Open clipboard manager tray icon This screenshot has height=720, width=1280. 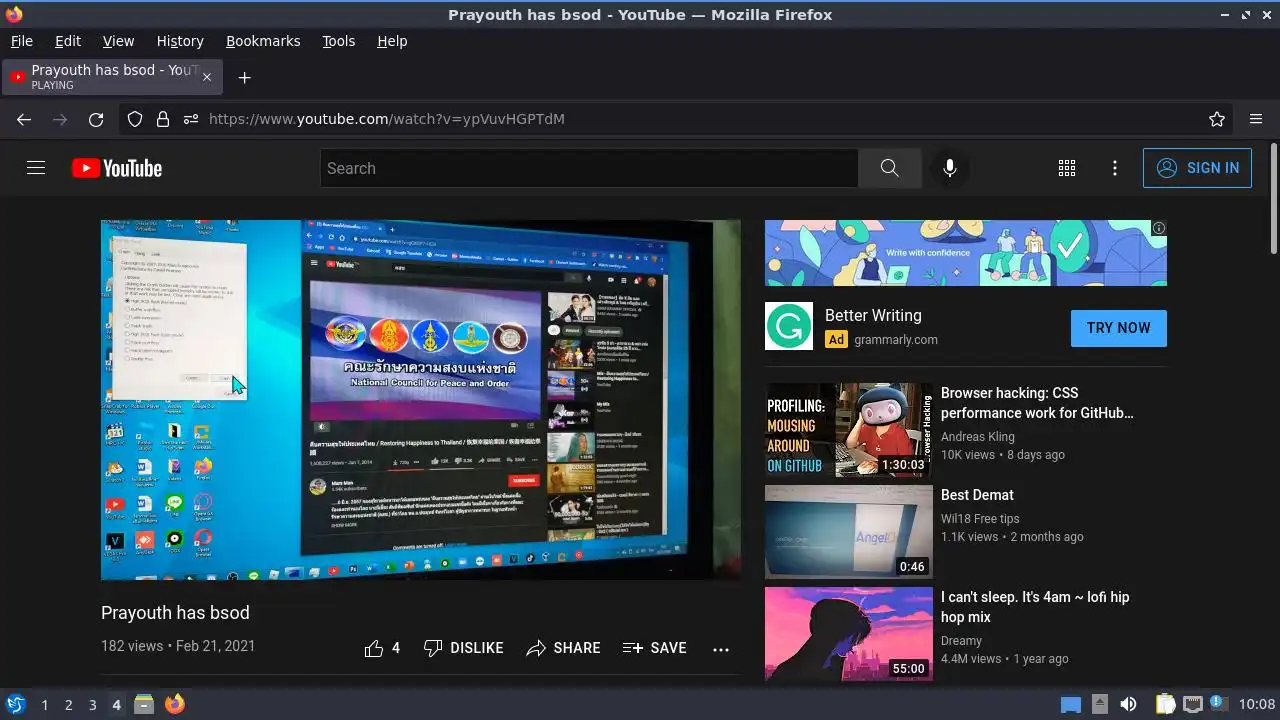click(x=1165, y=704)
